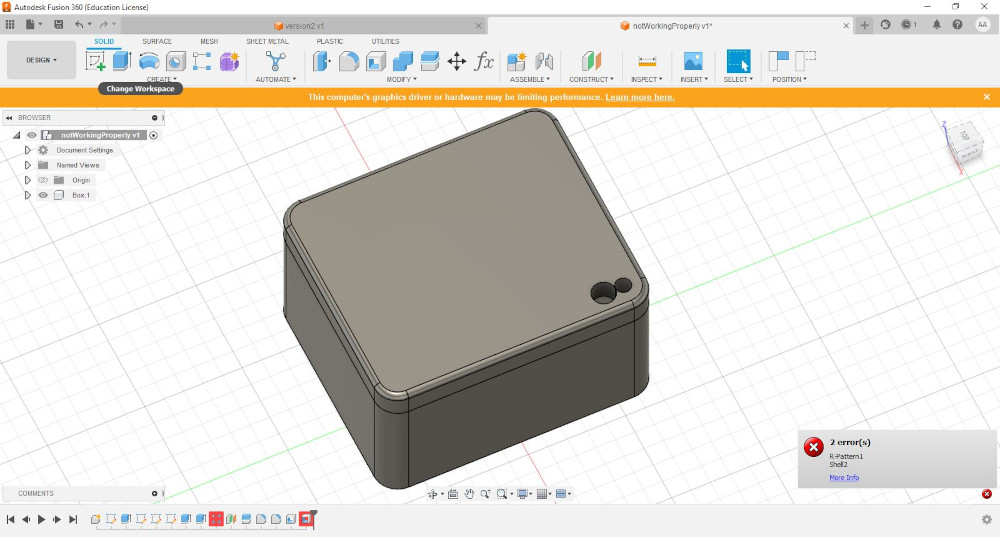1000x537 pixels.
Task: Open the MODIFY dropdown menu
Action: pos(401,79)
